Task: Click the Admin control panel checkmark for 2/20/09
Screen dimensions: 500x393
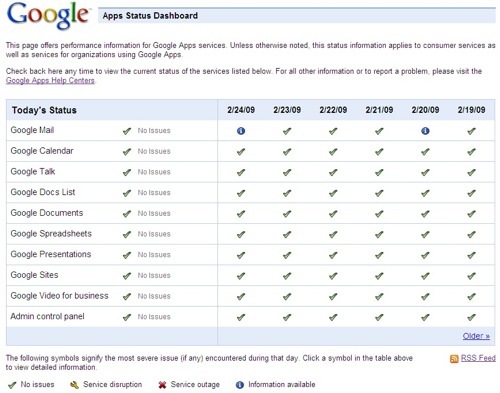Action: pyautogui.click(x=425, y=317)
